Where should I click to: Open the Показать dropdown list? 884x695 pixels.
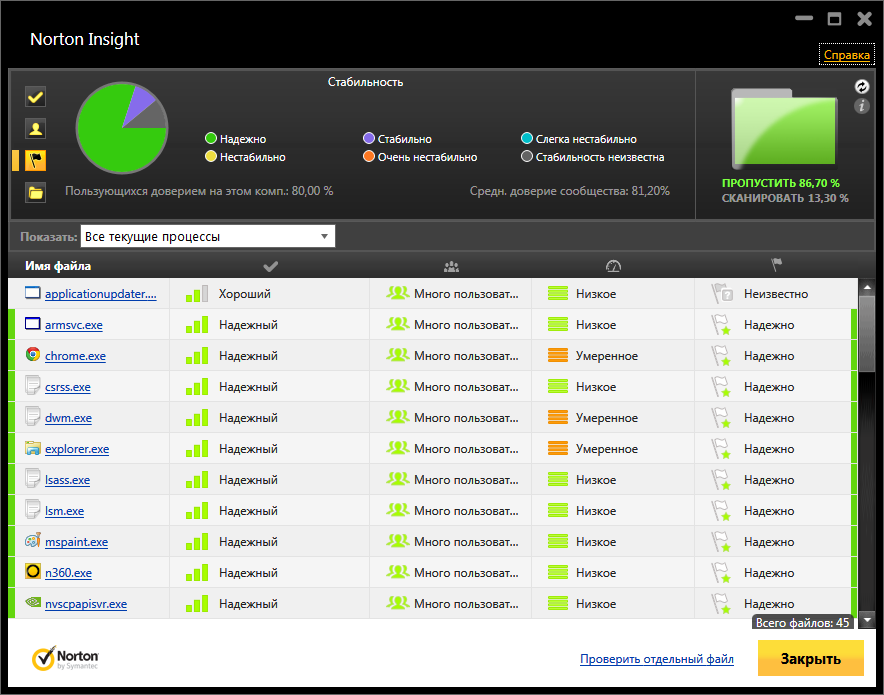[208, 236]
